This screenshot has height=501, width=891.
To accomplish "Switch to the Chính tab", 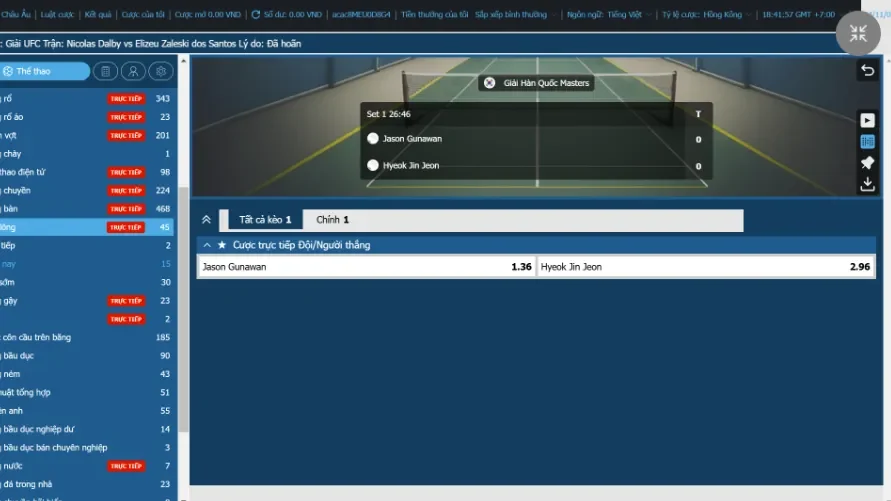I will [332, 220].
